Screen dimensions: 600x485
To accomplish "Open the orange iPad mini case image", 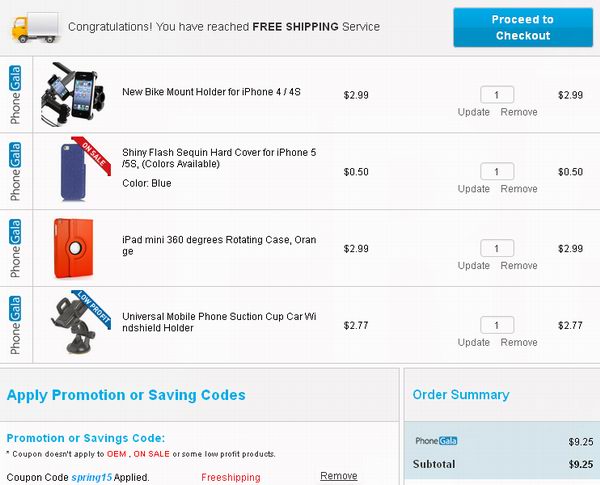I will (73, 248).
